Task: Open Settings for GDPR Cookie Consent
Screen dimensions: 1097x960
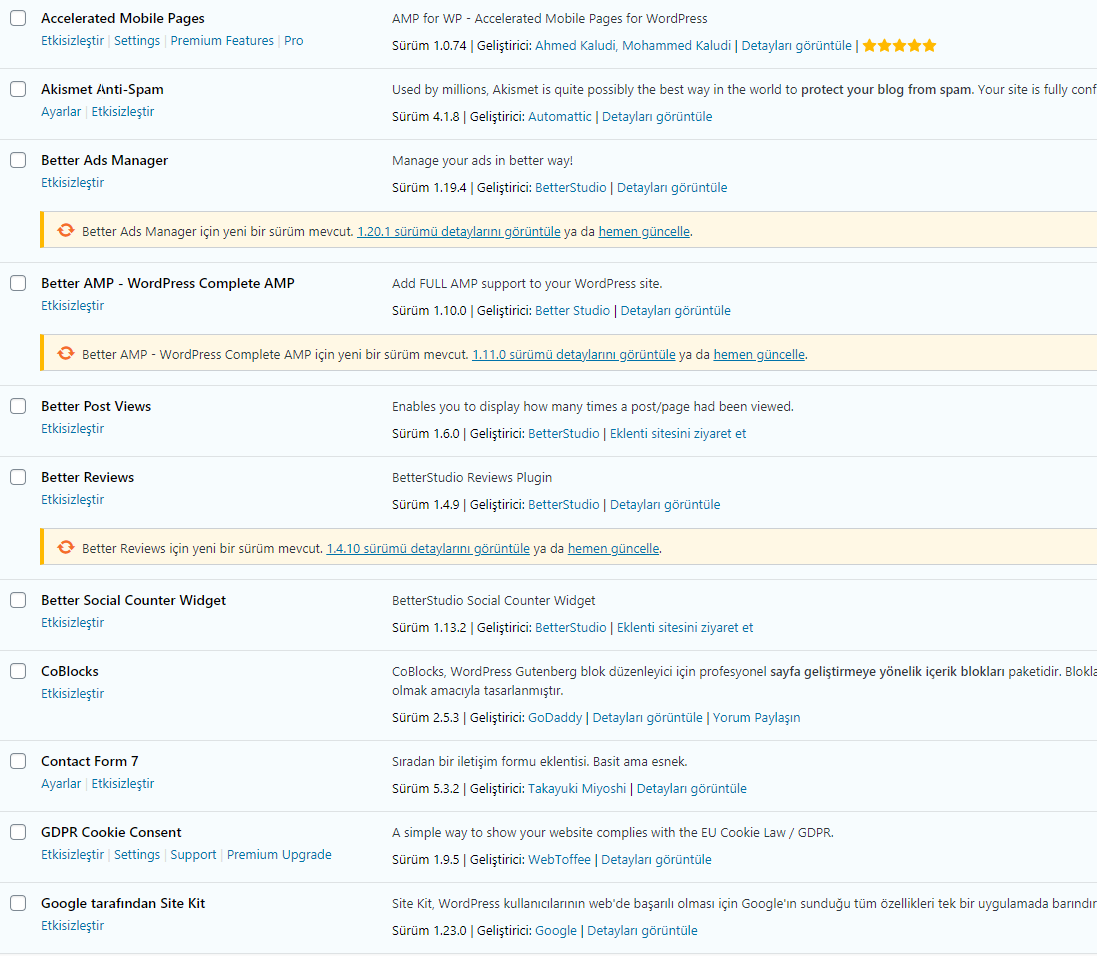Action: coord(136,854)
